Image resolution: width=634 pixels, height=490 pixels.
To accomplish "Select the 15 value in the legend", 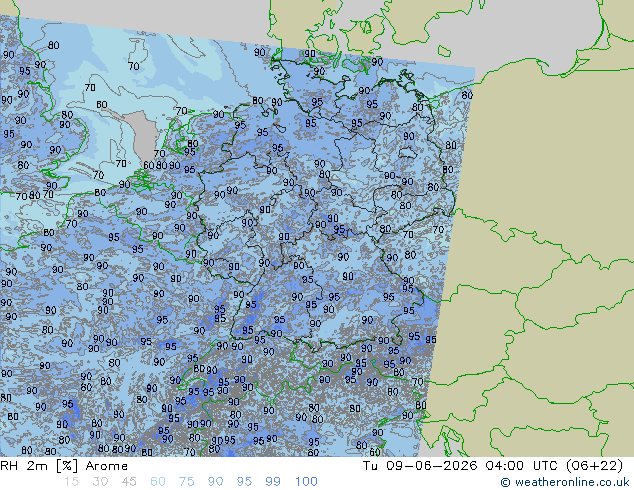I will tap(71, 482).
